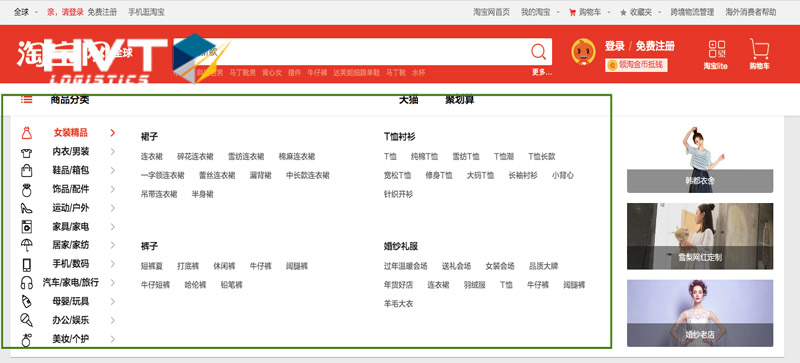Open the 雪梨网红定制 shop thumbnail
This screenshot has height=363, width=800.
coord(700,236)
